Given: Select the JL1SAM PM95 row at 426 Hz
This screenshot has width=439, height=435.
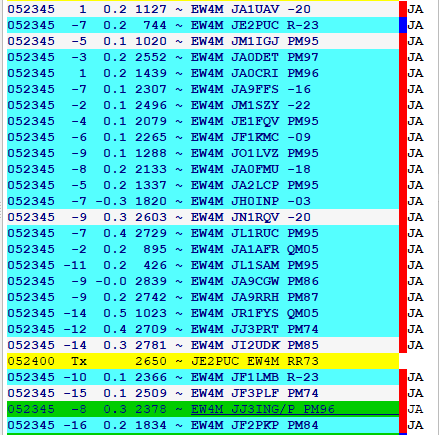Looking at the screenshot, I should [203, 265].
